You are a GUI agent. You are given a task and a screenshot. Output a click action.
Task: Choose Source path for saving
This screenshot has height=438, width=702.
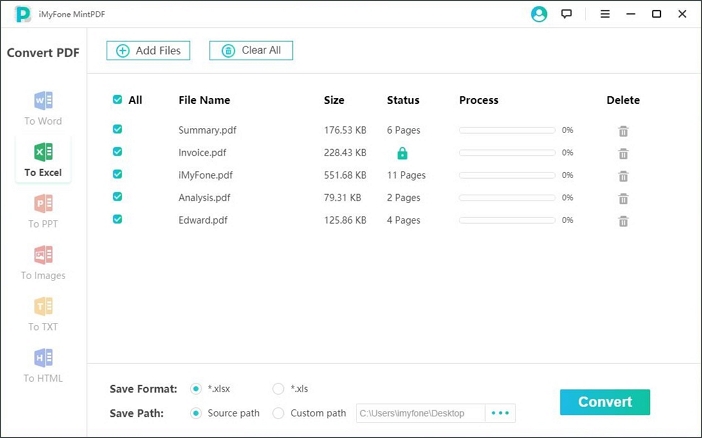click(196, 413)
